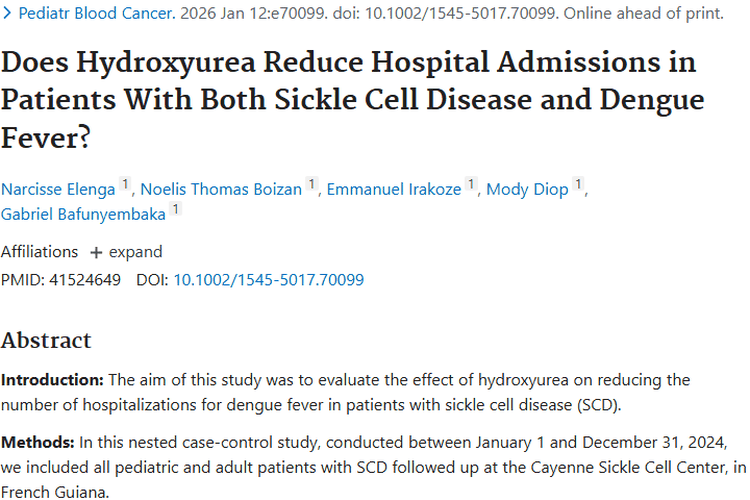
Task: Click affiliation superscript 1 after Mody Diop
Action: [578, 185]
